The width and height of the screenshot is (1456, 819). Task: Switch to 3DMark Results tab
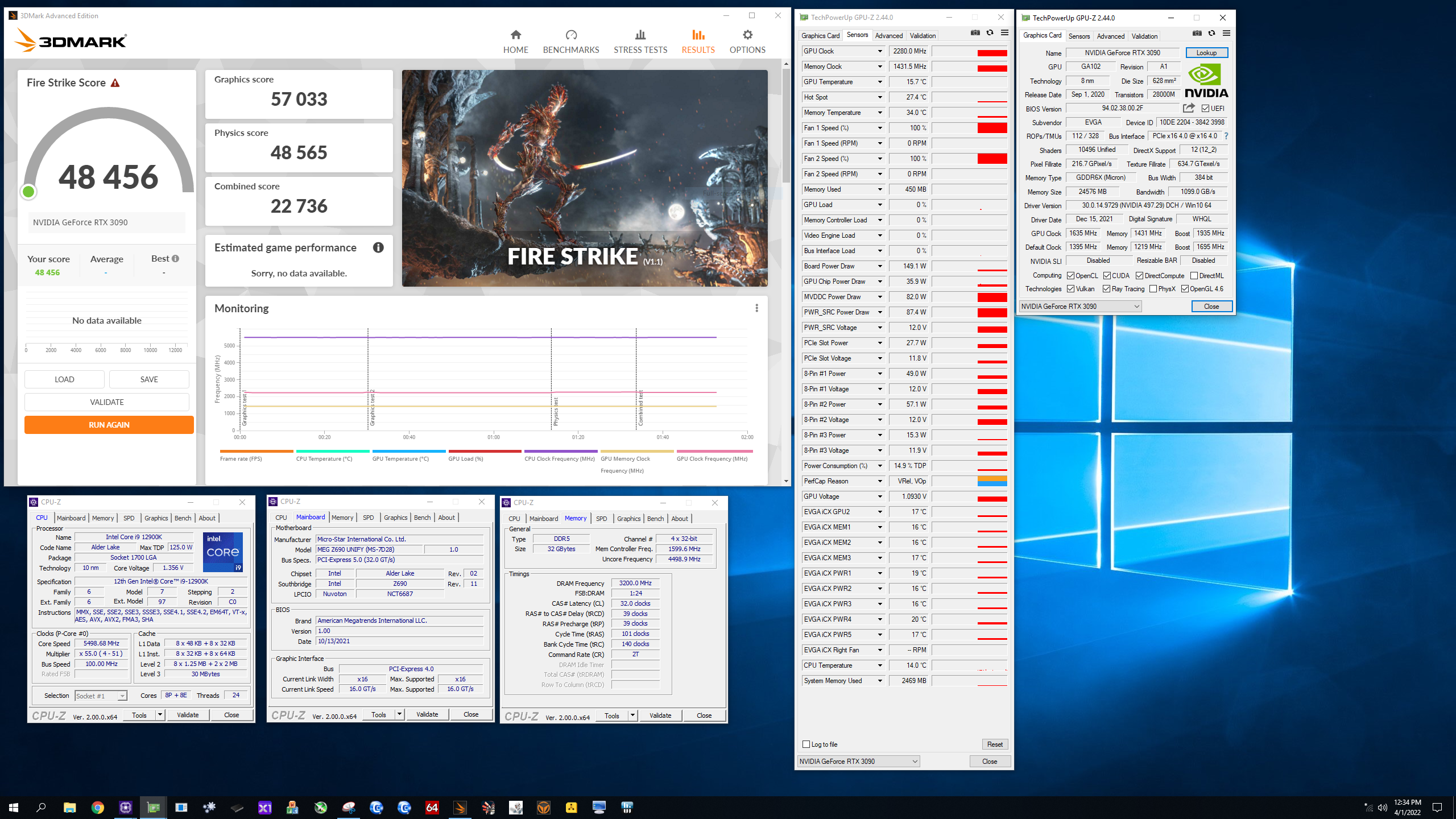click(698, 42)
